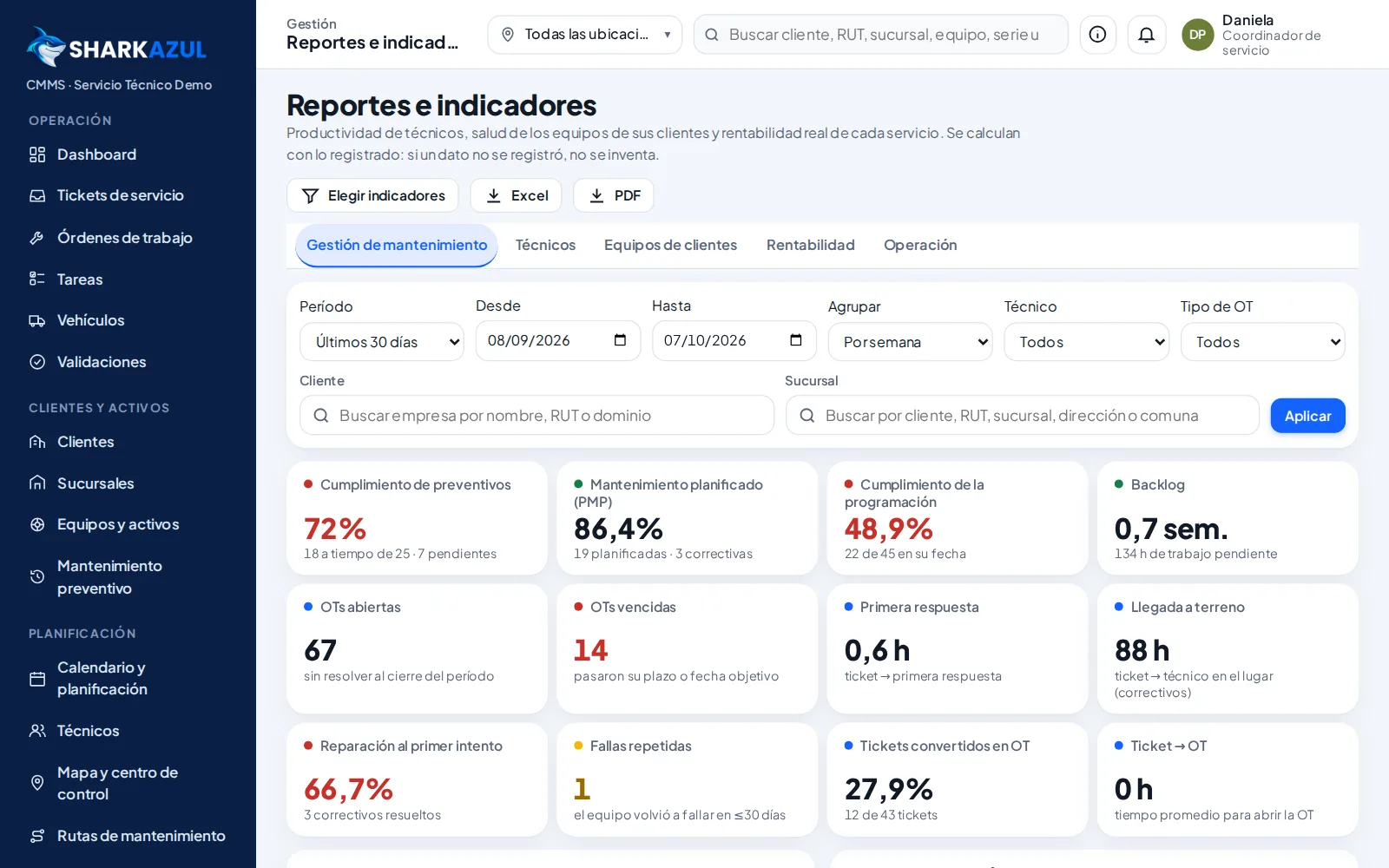Switch to Equipos de clientes tab
The height and width of the screenshot is (868, 1389).
pyautogui.click(x=670, y=246)
